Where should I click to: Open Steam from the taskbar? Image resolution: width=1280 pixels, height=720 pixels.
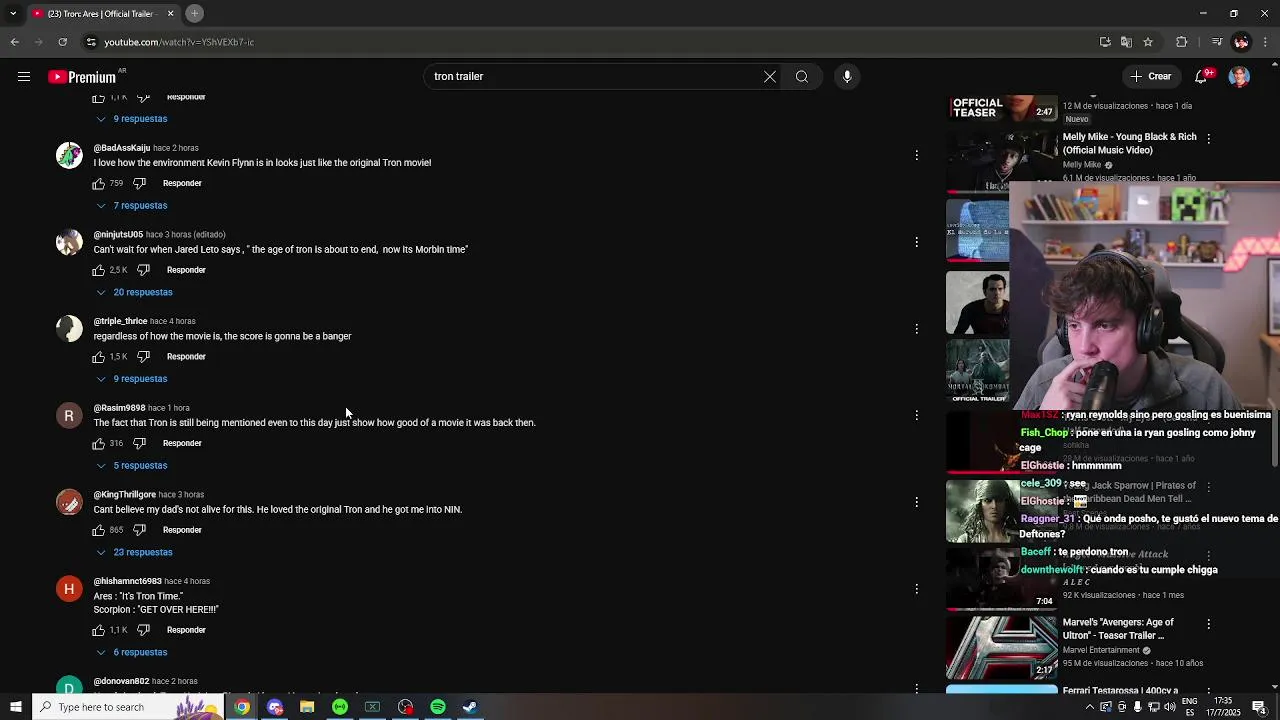[470, 707]
